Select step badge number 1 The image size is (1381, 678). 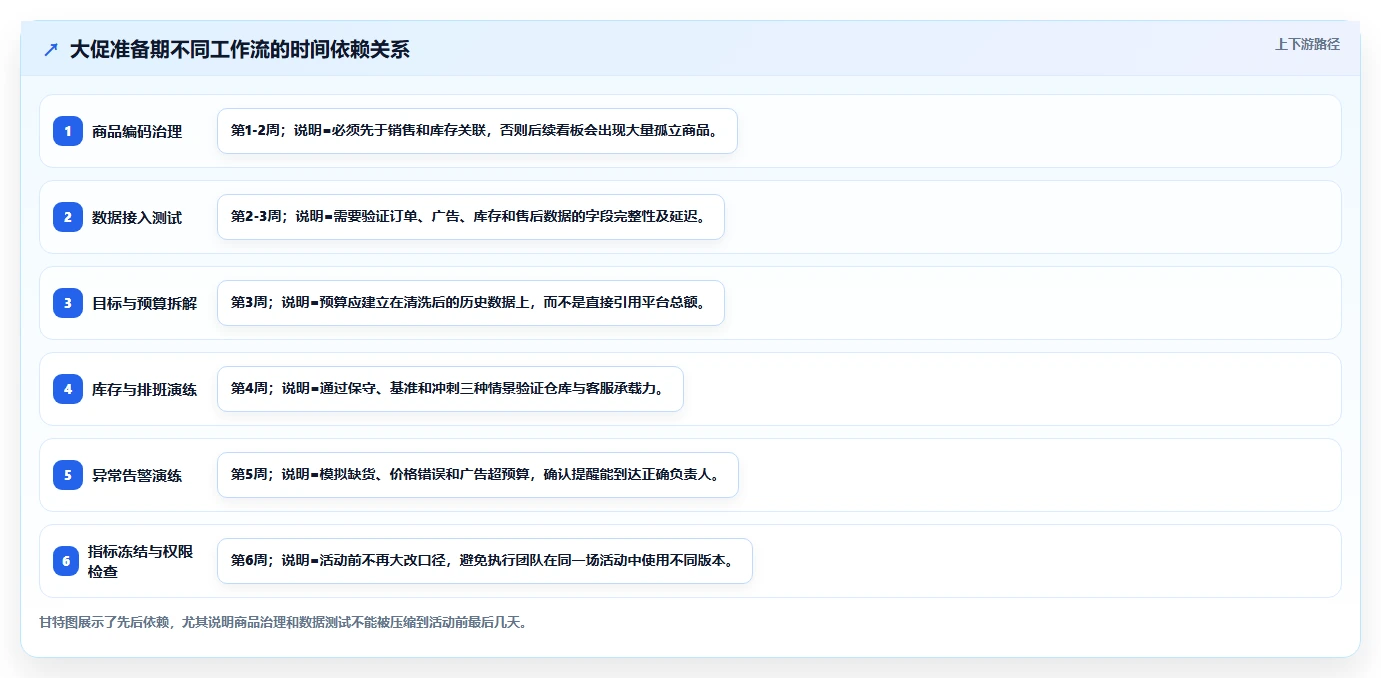tap(68, 131)
